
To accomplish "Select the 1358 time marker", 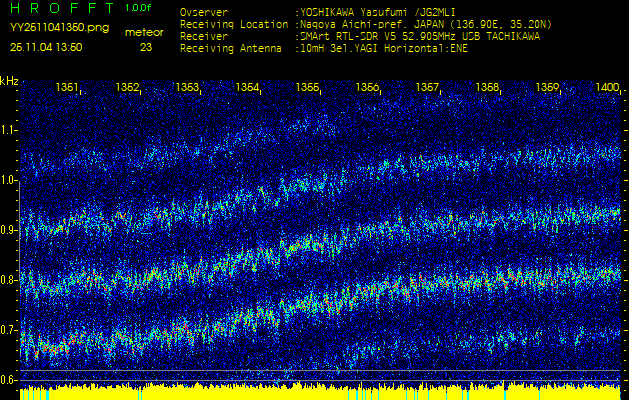I will pyautogui.click(x=487, y=88).
